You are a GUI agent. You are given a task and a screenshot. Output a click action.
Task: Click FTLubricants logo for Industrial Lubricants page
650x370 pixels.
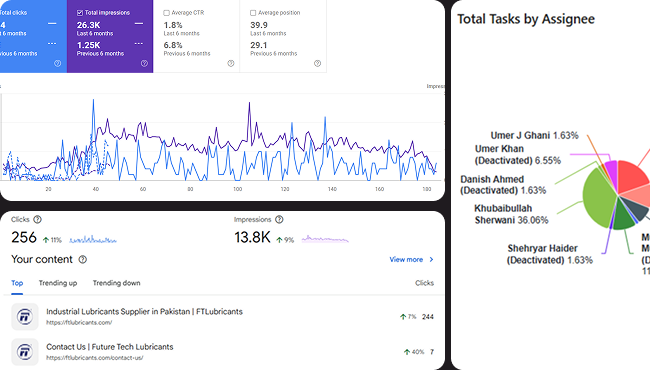click(x=25, y=317)
